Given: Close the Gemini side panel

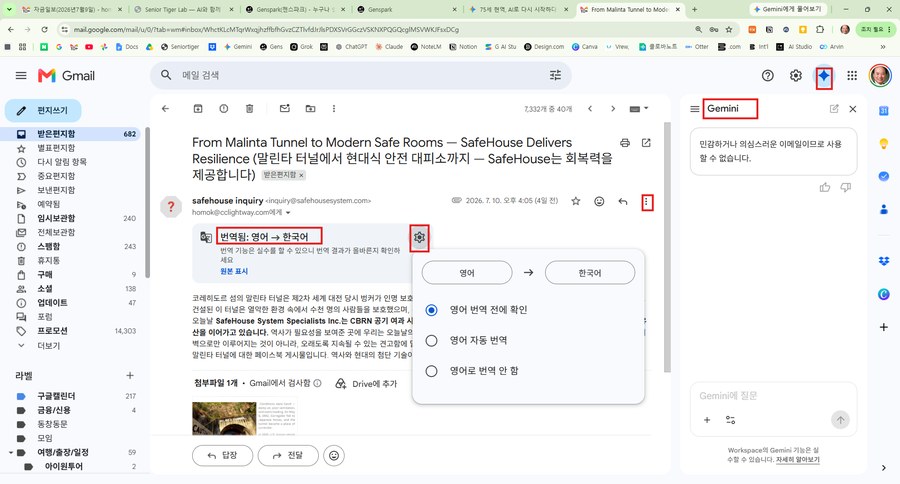Looking at the screenshot, I should pos(853,109).
